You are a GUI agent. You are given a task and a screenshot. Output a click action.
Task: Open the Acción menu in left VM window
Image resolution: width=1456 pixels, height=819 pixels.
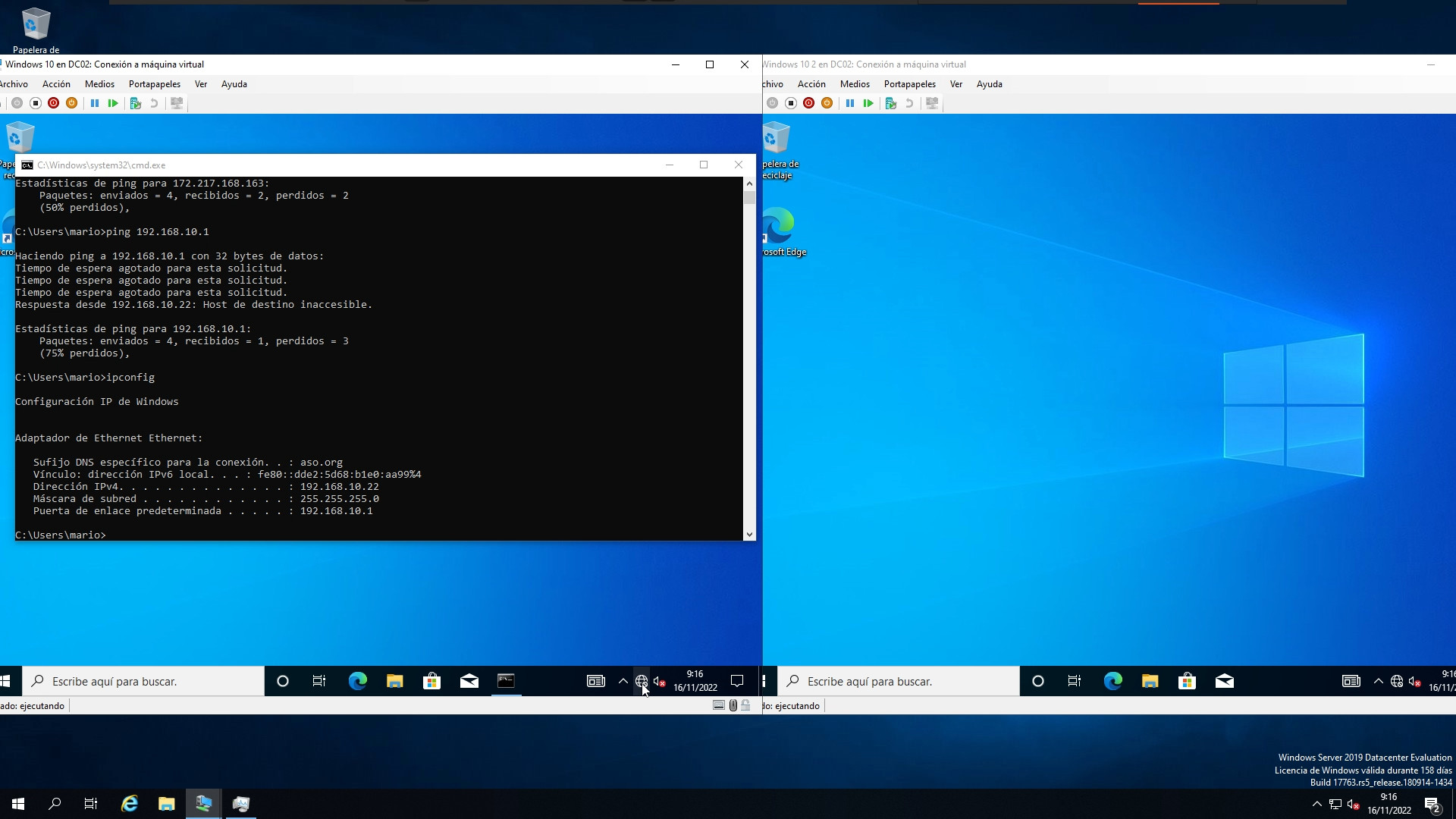[x=56, y=84]
